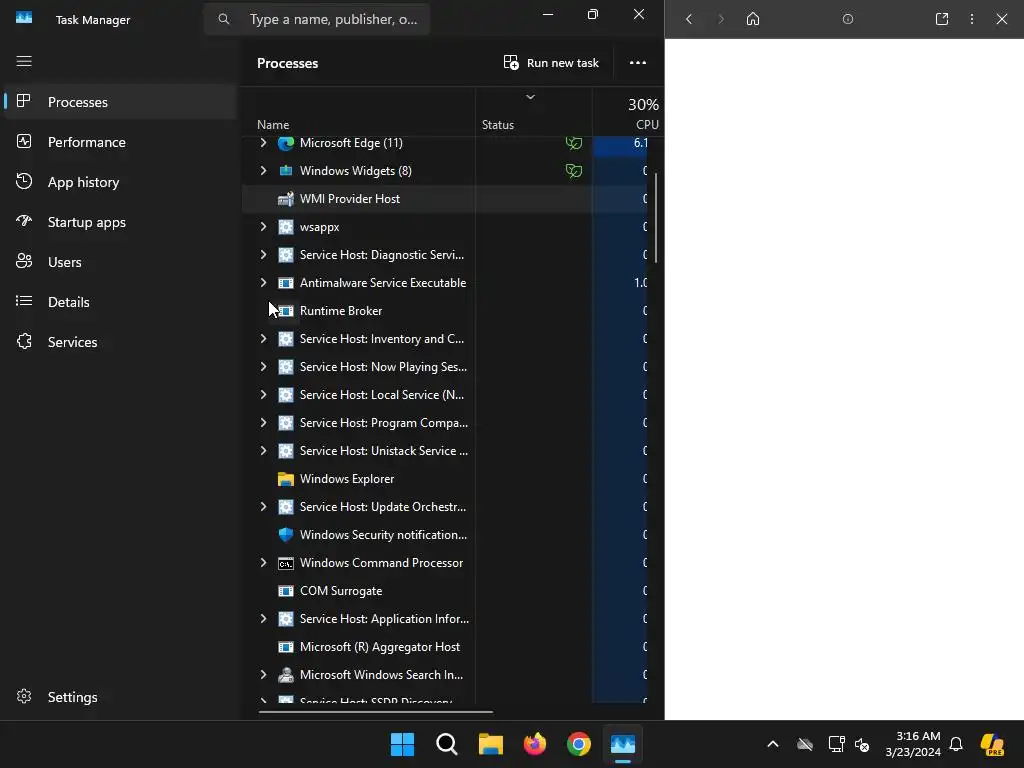Expand the Windows Widgets (8) process group
Screen dimensions: 1024x768
click(263, 171)
